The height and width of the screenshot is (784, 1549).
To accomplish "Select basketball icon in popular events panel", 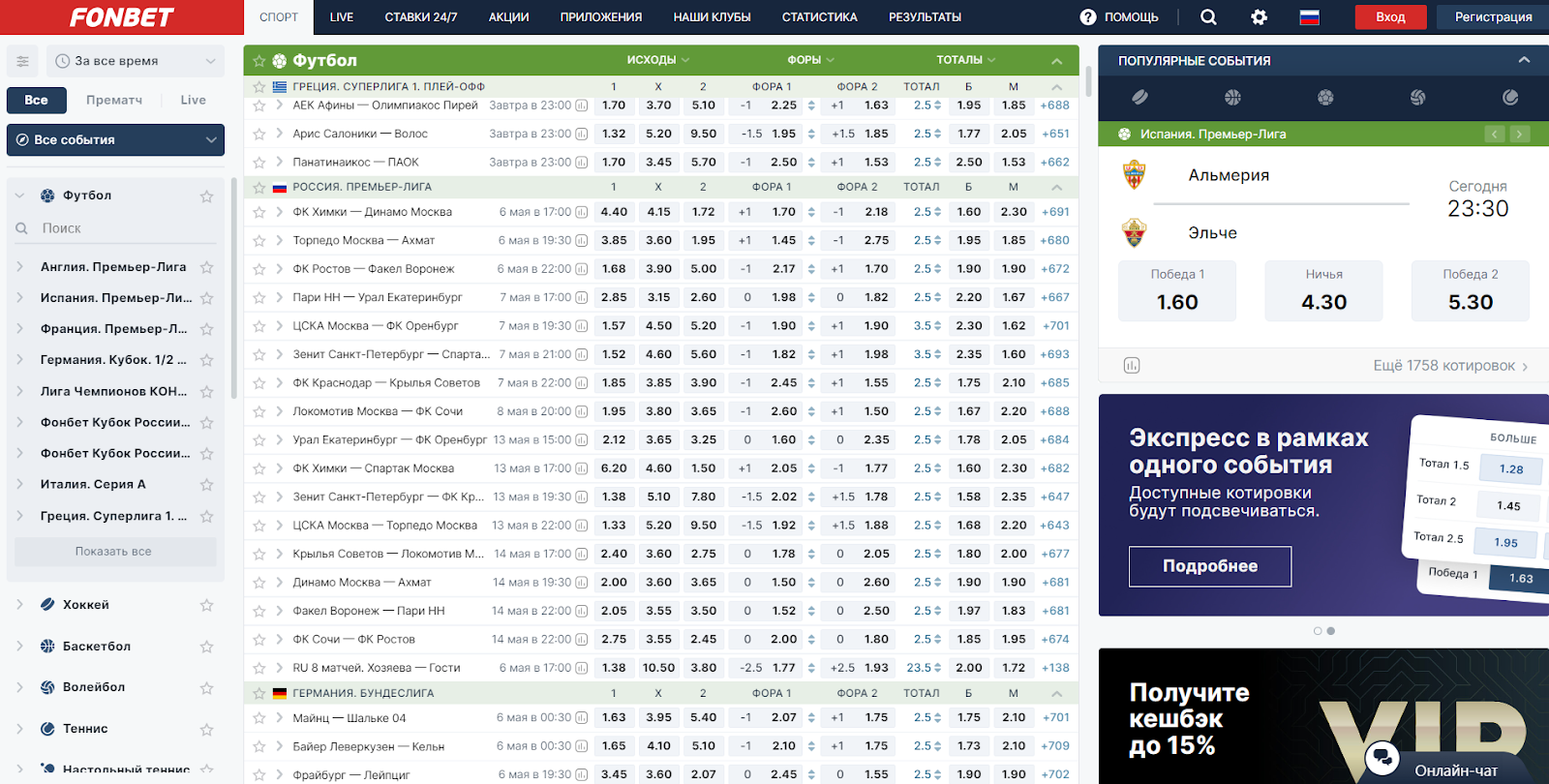I will [x=1232, y=97].
